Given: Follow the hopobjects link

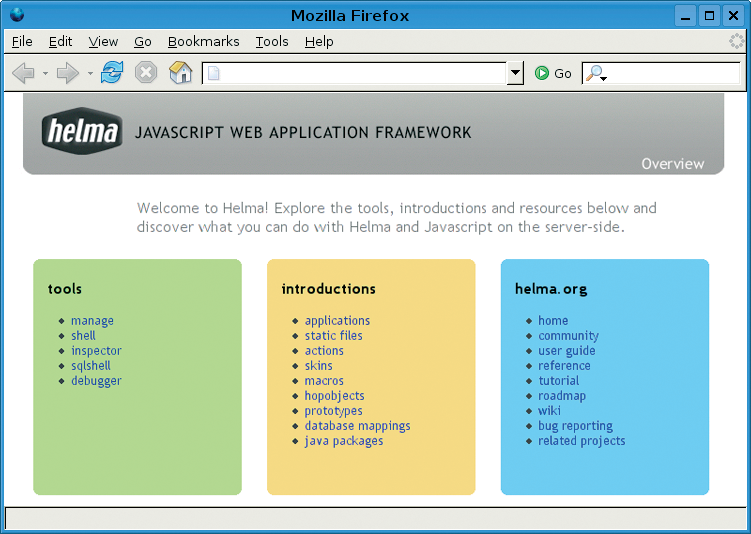Looking at the screenshot, I should point(334,396).
